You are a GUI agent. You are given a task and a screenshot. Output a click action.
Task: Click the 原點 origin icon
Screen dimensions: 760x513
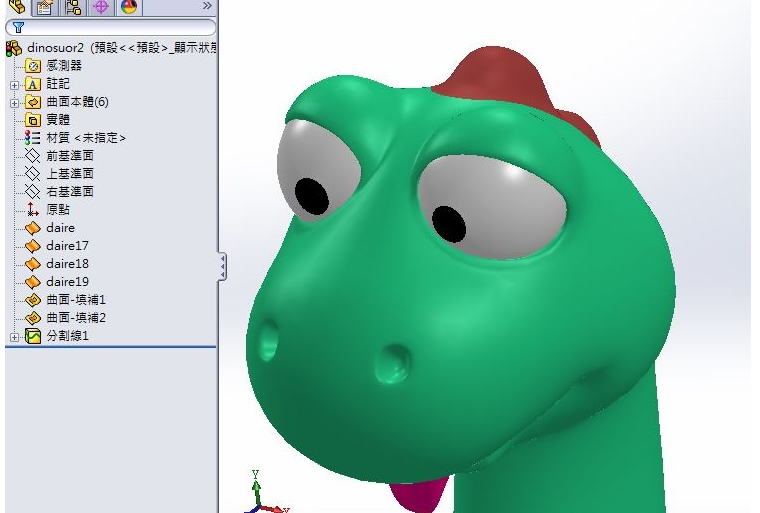pyautogui.click(x=32, y=209)
